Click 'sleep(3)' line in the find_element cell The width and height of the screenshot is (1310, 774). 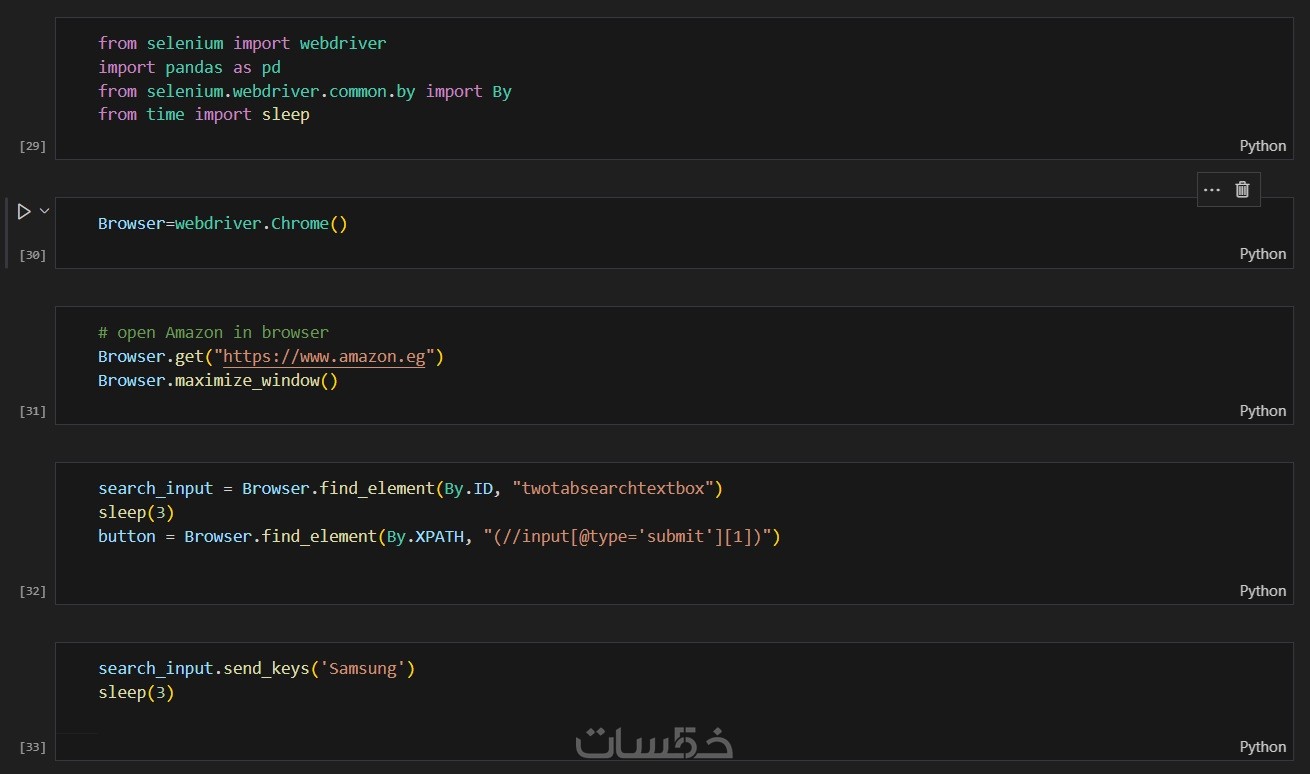point(136,513)
